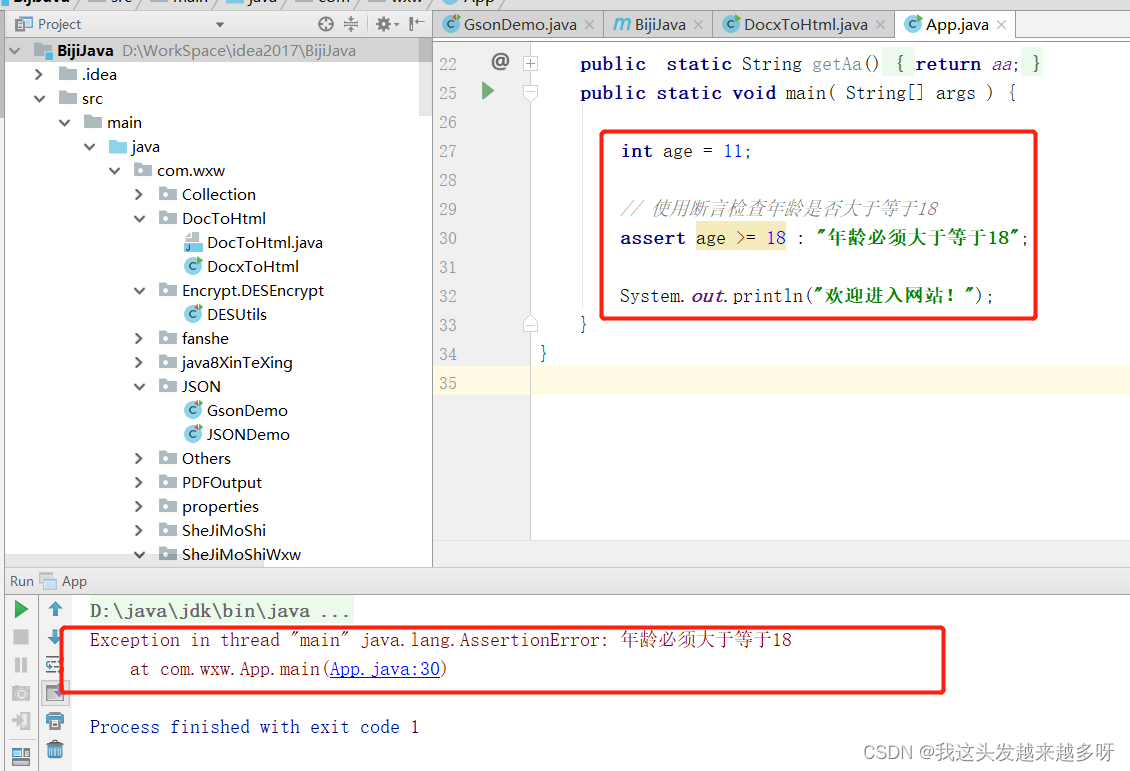Select the Project tool window title
The width and height of the screenshot is (1130, 771).
point(59,24)
